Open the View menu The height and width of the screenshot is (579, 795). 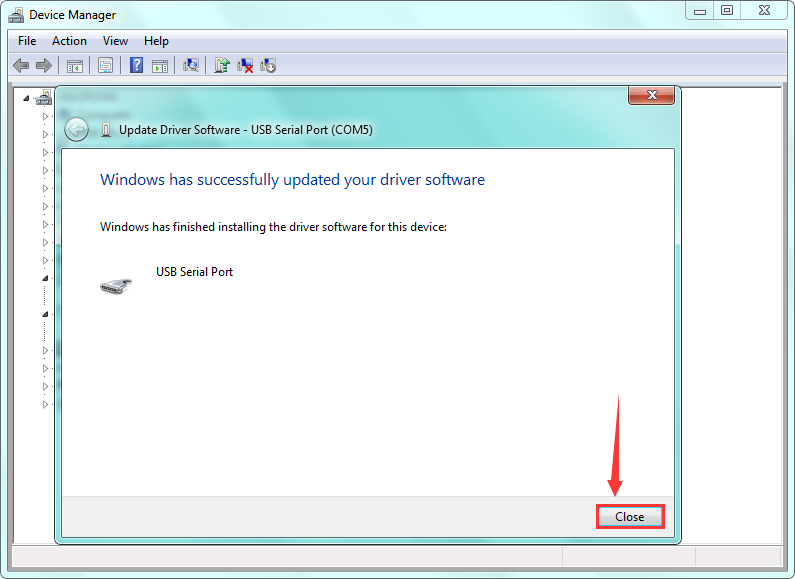[115, 41]
